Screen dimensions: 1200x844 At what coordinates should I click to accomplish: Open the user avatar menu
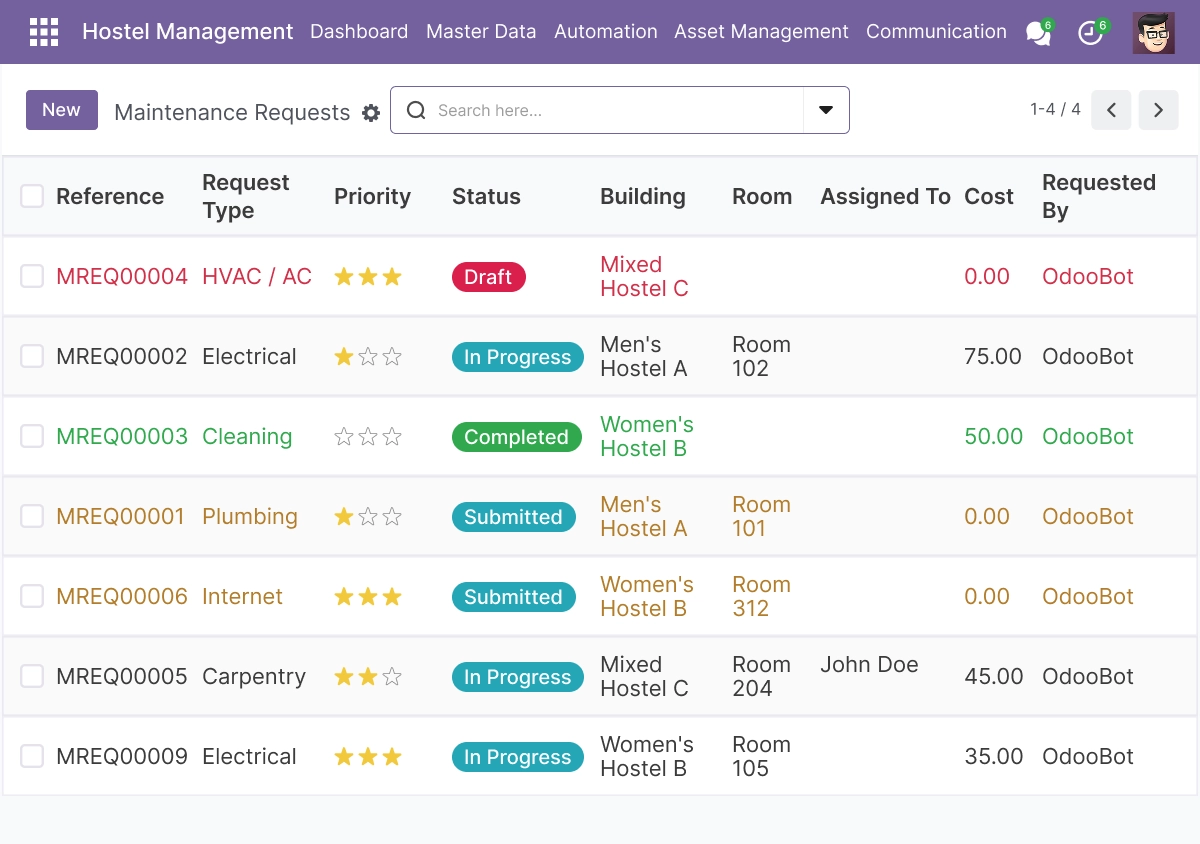[1154, 33]
